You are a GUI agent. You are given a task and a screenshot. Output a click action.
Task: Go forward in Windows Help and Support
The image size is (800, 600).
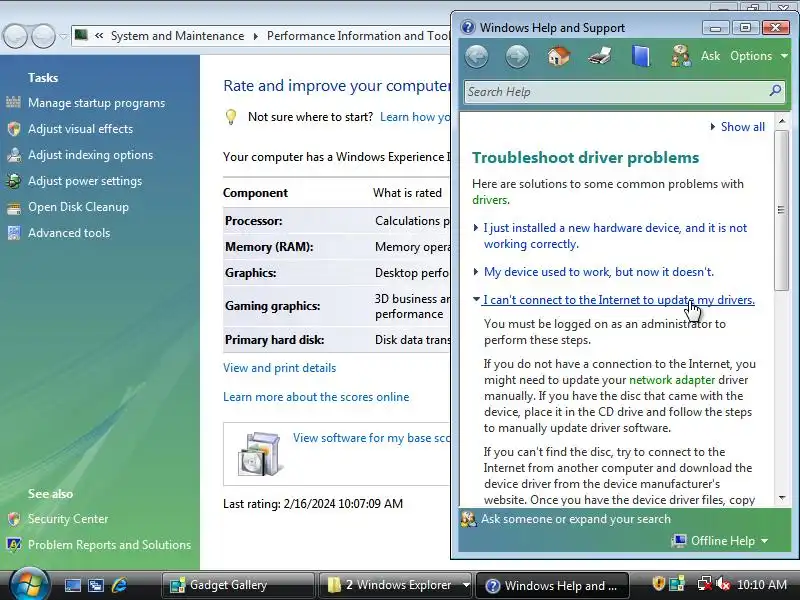click(x=517, y=56)
